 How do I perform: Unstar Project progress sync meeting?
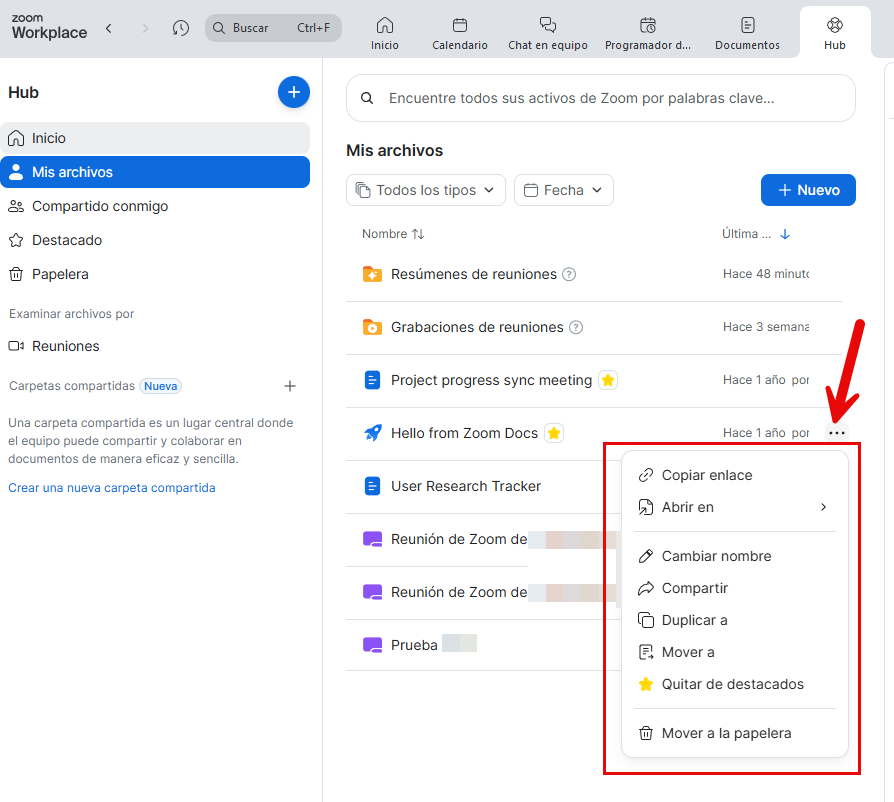pyautogui.click(x=607, y=380)
